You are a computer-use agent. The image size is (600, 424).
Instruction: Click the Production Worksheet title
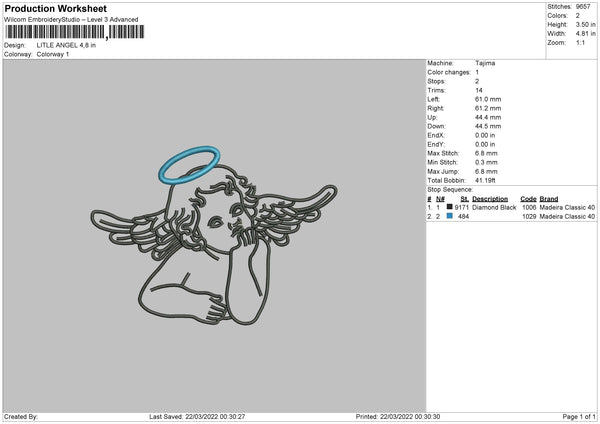point(55,9)
